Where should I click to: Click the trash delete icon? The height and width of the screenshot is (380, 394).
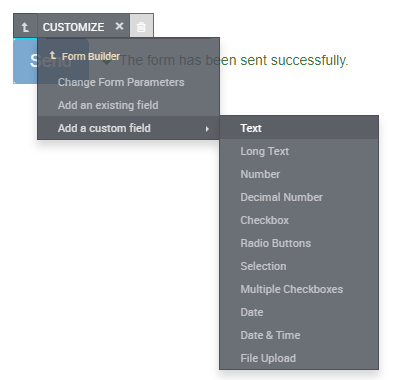[x=141, y=27]
